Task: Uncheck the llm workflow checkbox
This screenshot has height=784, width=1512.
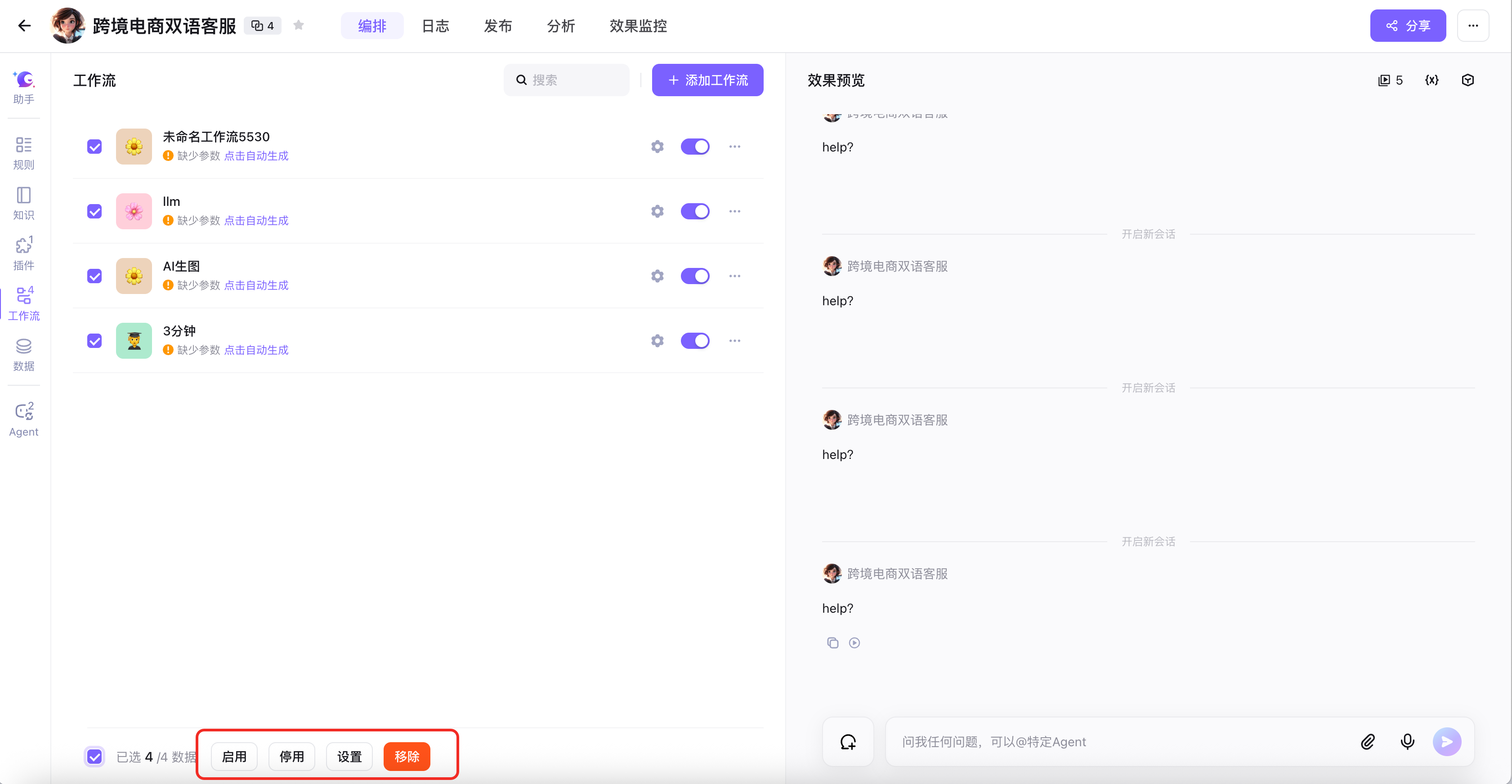Action: tap(94, 211)
